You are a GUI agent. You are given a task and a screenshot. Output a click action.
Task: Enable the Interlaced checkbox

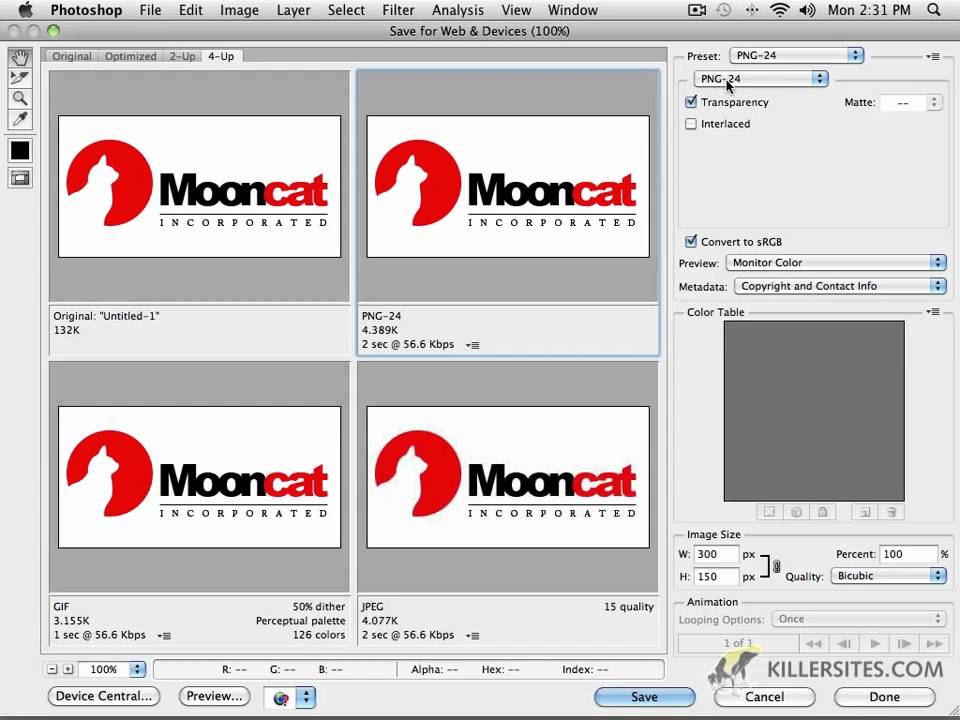[691, 124]
